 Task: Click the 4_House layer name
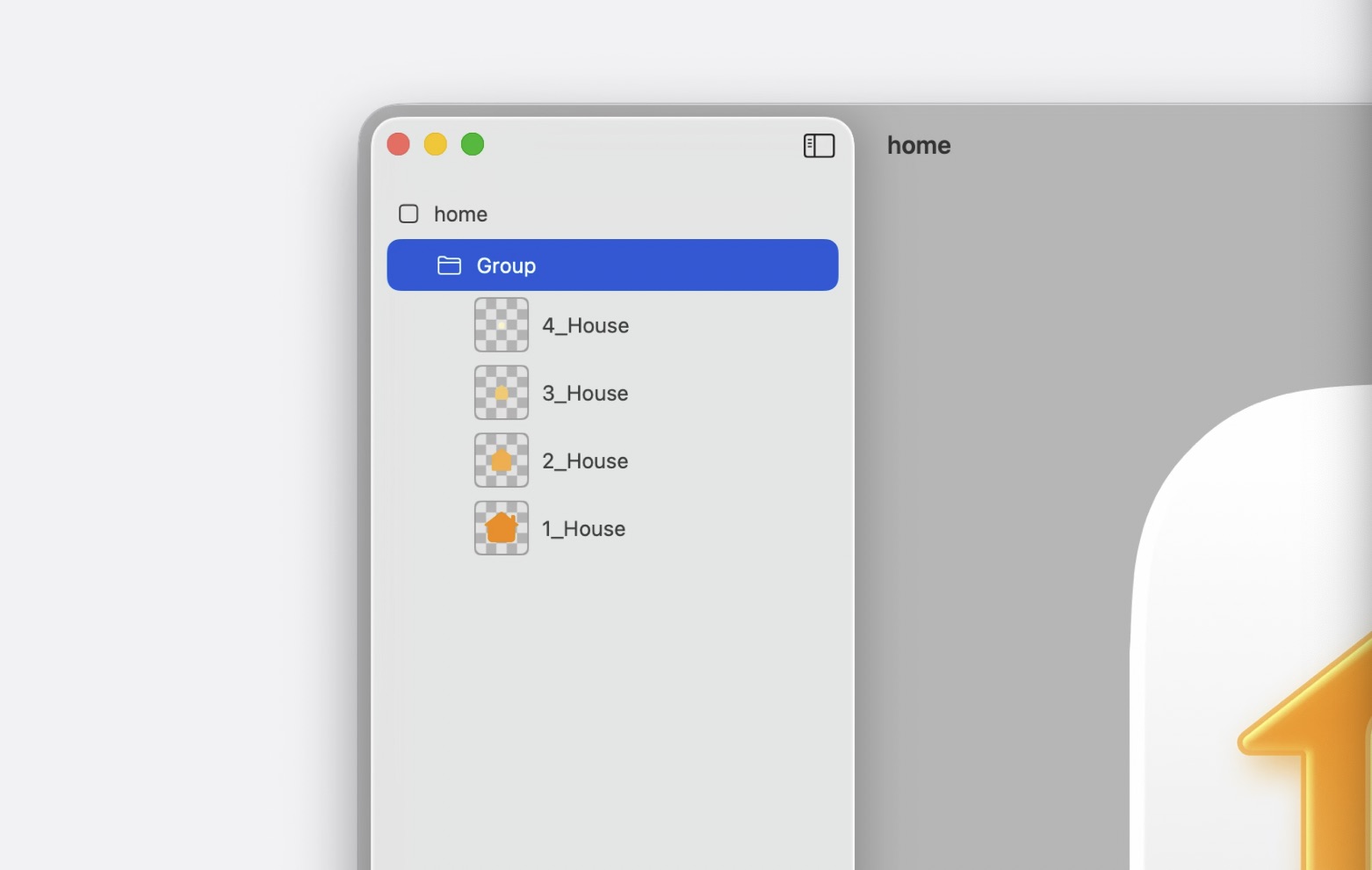[x=585, y=326]
